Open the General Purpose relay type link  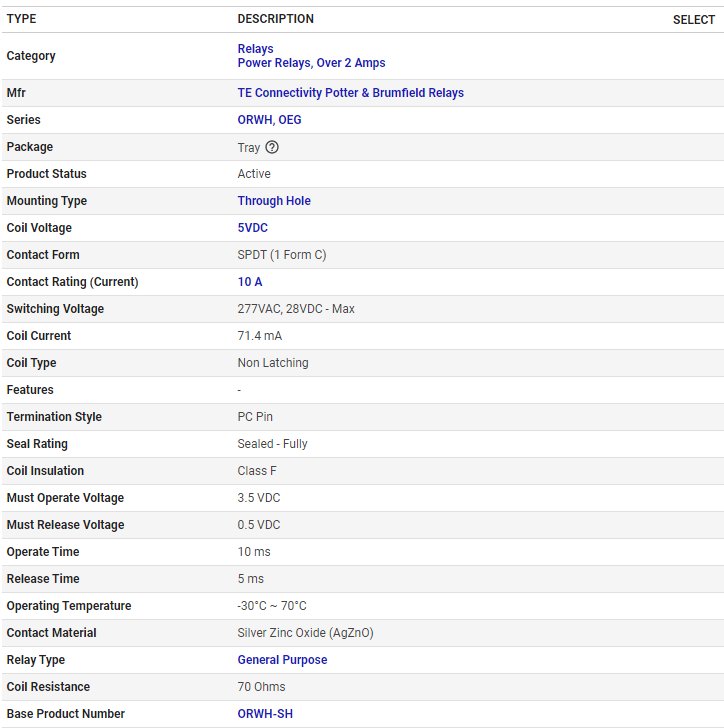click(282, 660)
